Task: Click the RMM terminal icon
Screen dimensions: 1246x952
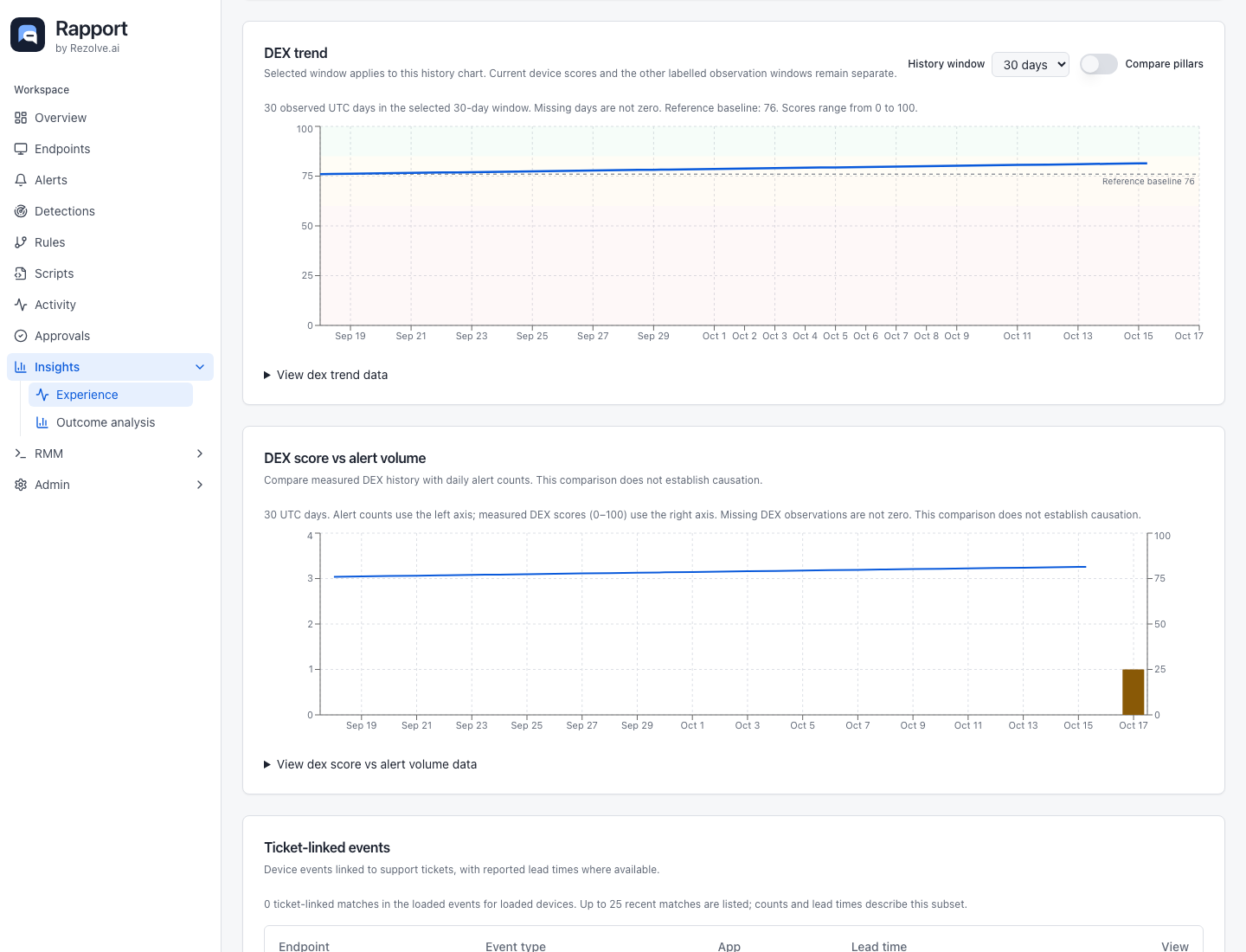Action: pos(21,453)
